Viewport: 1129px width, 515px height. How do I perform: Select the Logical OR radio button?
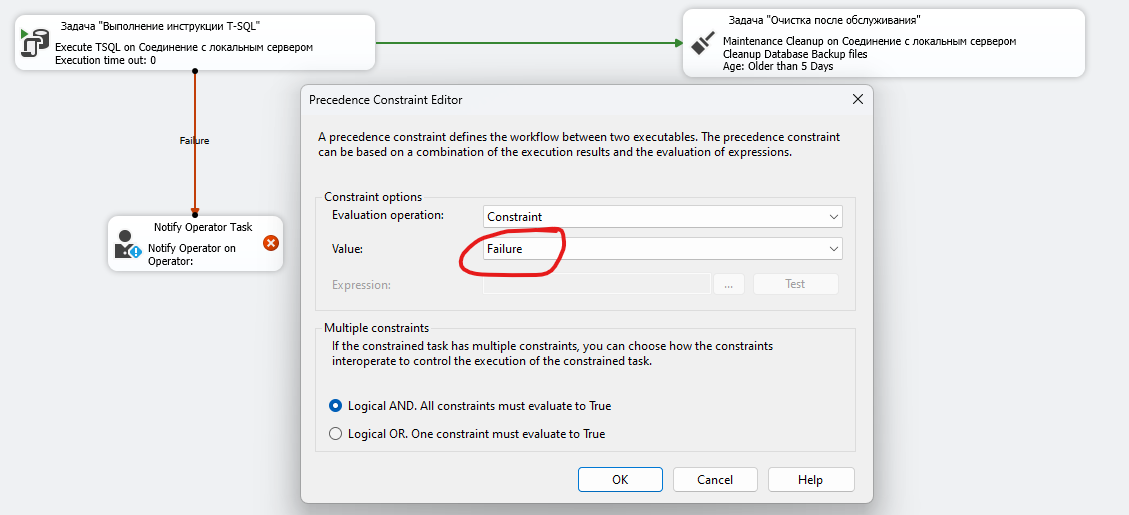[x=337, y=434]
